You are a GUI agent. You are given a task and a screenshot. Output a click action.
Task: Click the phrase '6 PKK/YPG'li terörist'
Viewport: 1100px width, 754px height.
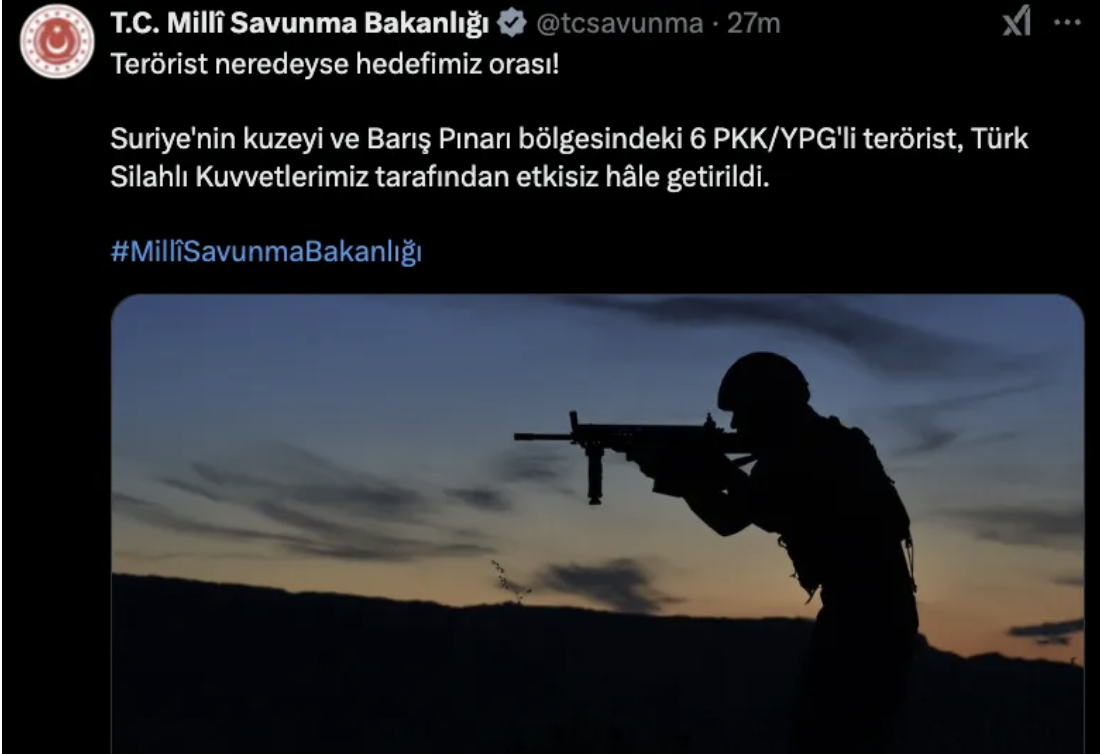(x=825, y=139)
